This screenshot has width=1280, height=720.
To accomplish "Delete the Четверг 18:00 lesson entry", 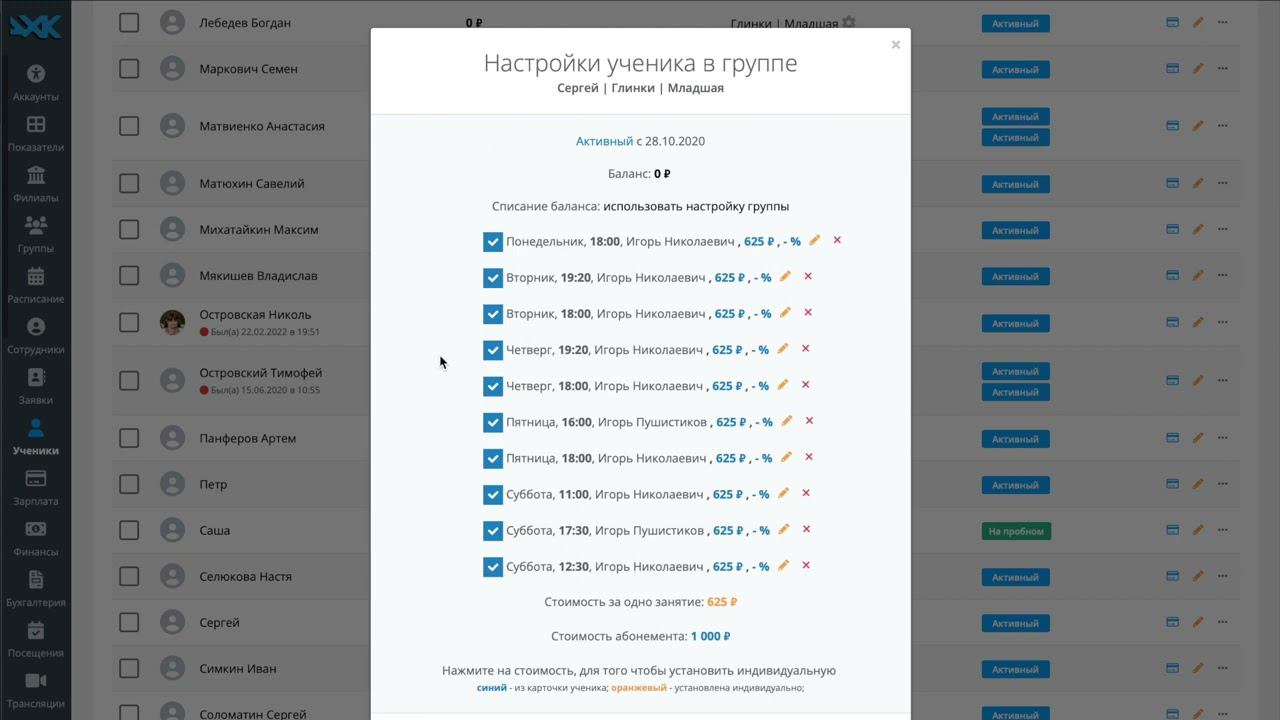I will tap(805, 384).
